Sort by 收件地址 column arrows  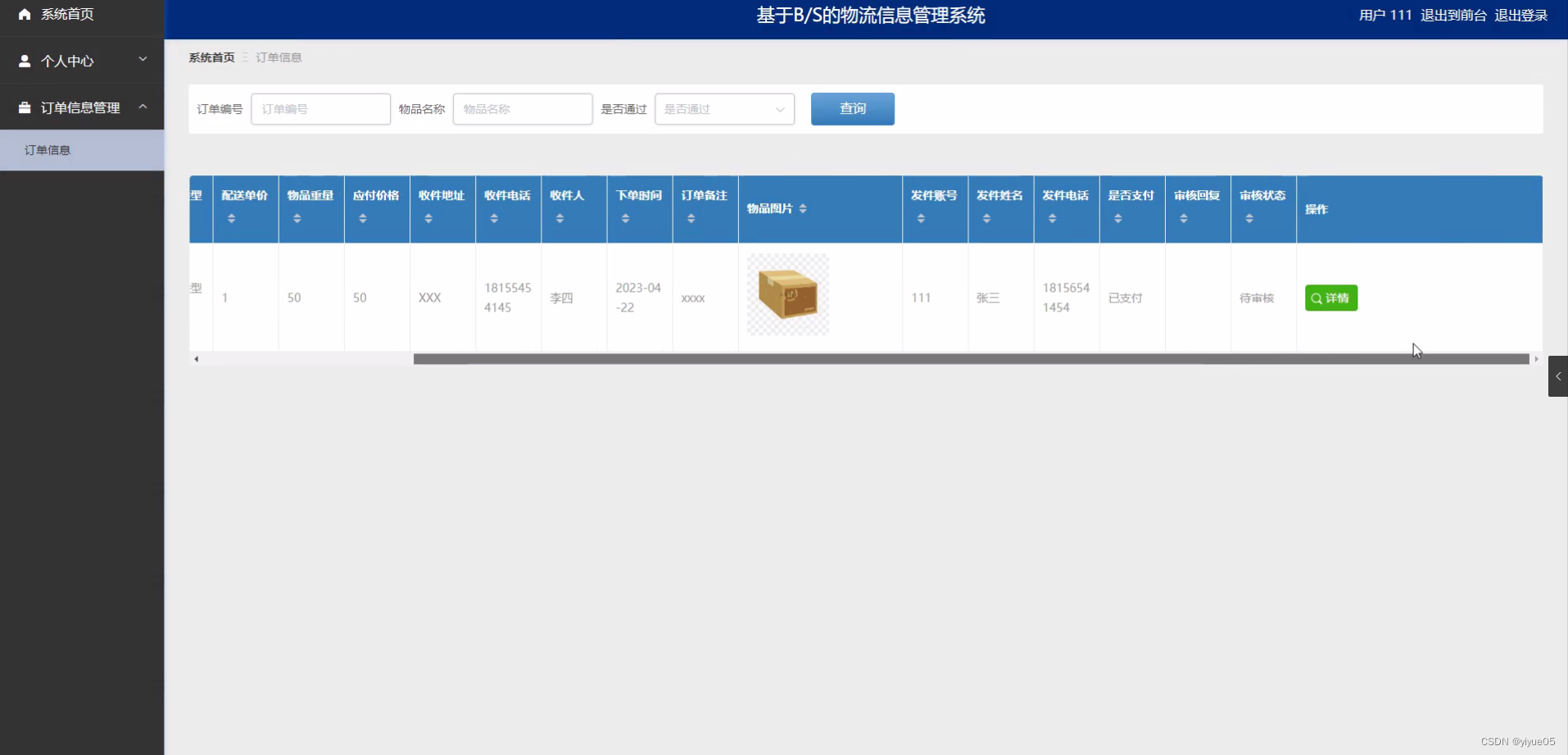(x=428, y=218)
